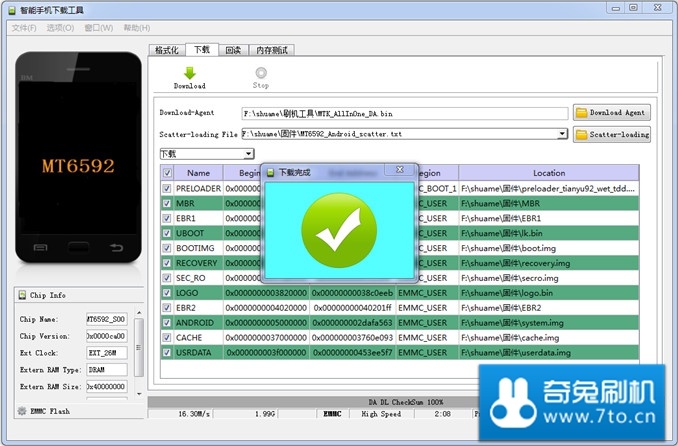
Task: Switch to the 回读 tab
Action: 233,50
